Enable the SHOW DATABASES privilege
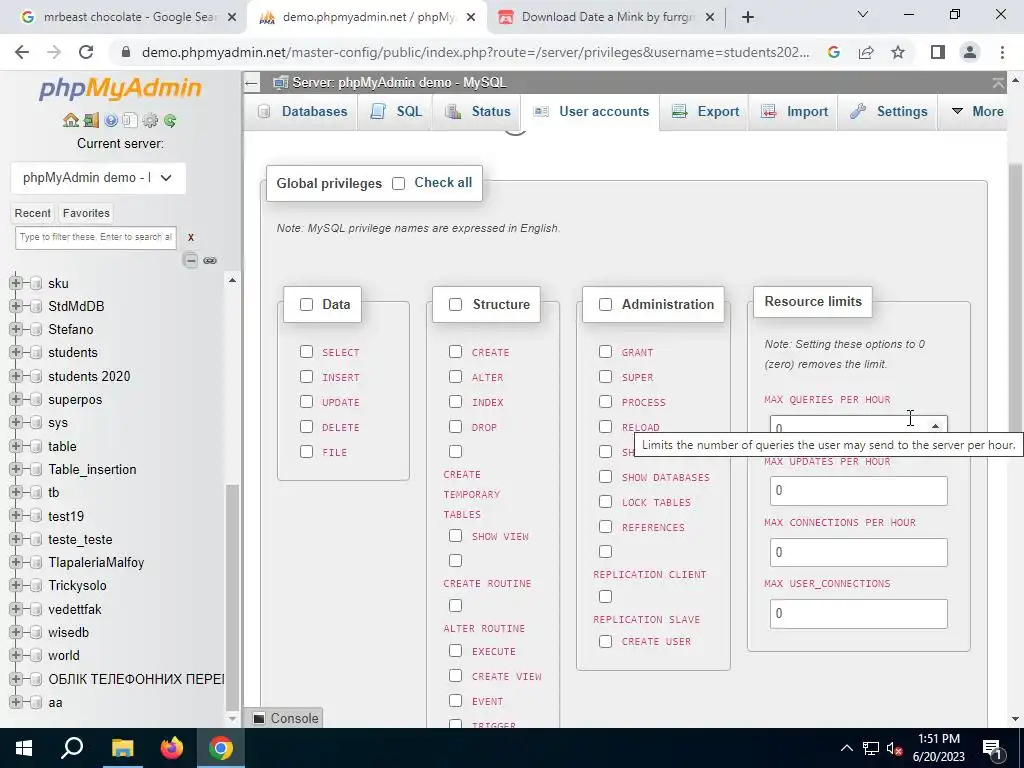1024x768 pixels. 605,477
